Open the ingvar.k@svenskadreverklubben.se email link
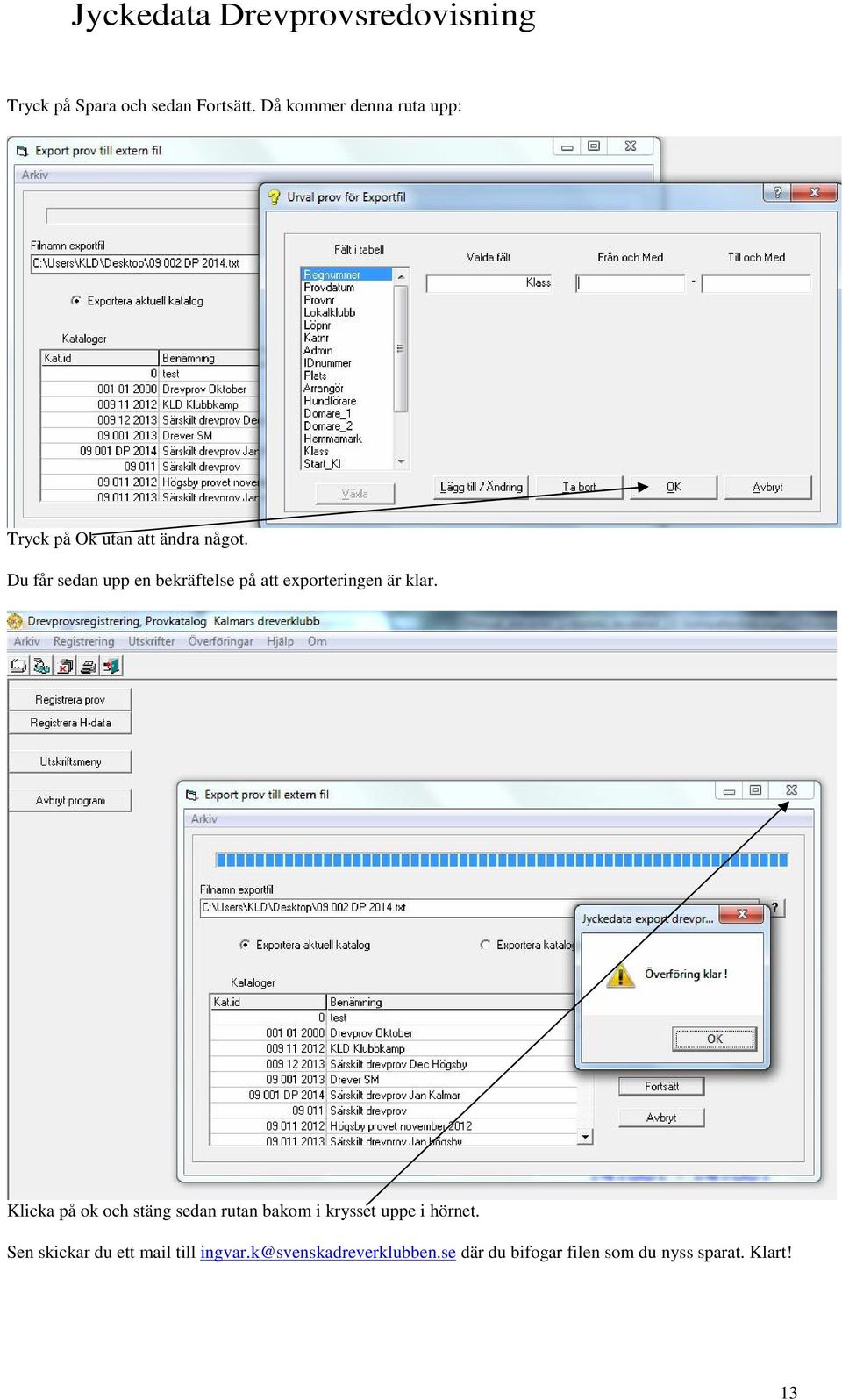Image resolution: width=842 pixels, height=1400 pixels. (x=328, y=1252)
